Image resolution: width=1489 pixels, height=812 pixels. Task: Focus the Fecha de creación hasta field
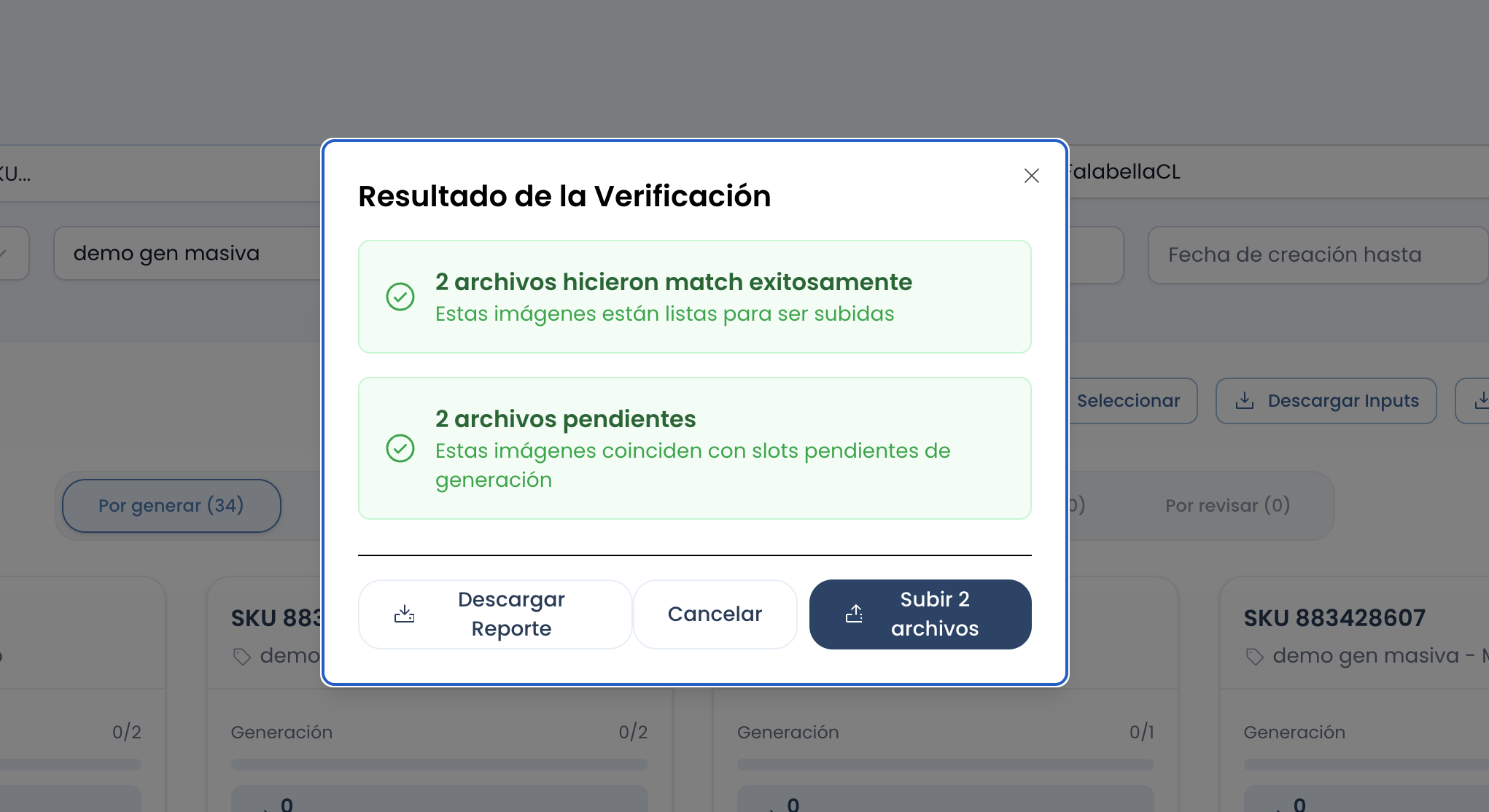click(1318, 254)
